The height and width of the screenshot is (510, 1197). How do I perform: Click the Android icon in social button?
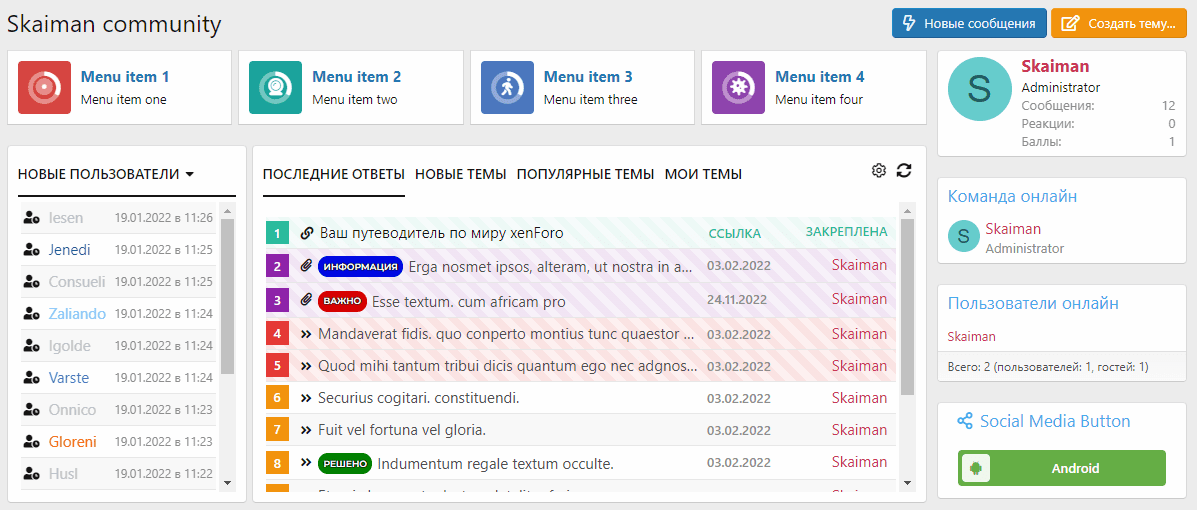pyautogui.click(x=976, y=468)
